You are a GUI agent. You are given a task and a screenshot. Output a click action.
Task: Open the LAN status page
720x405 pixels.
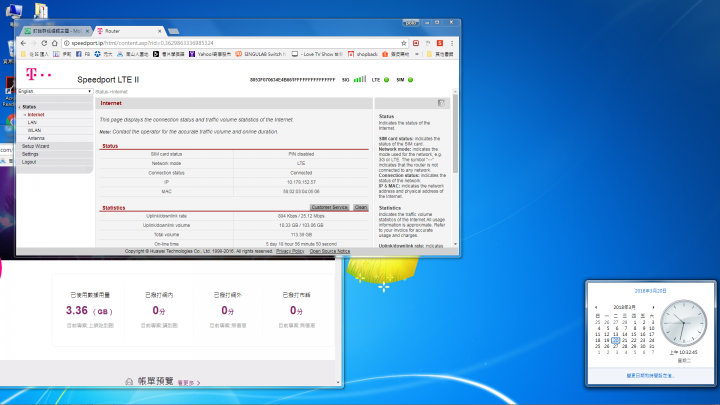coord(32,123)
